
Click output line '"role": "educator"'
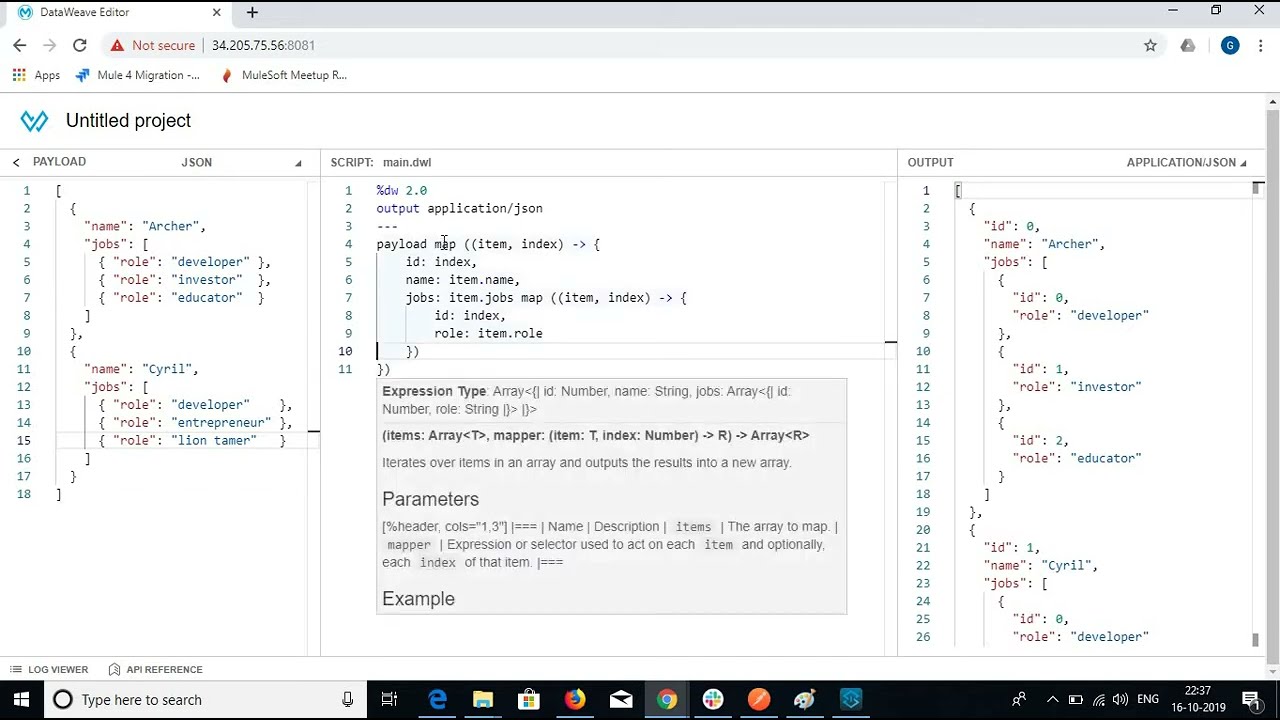(x=1076, y=459)
